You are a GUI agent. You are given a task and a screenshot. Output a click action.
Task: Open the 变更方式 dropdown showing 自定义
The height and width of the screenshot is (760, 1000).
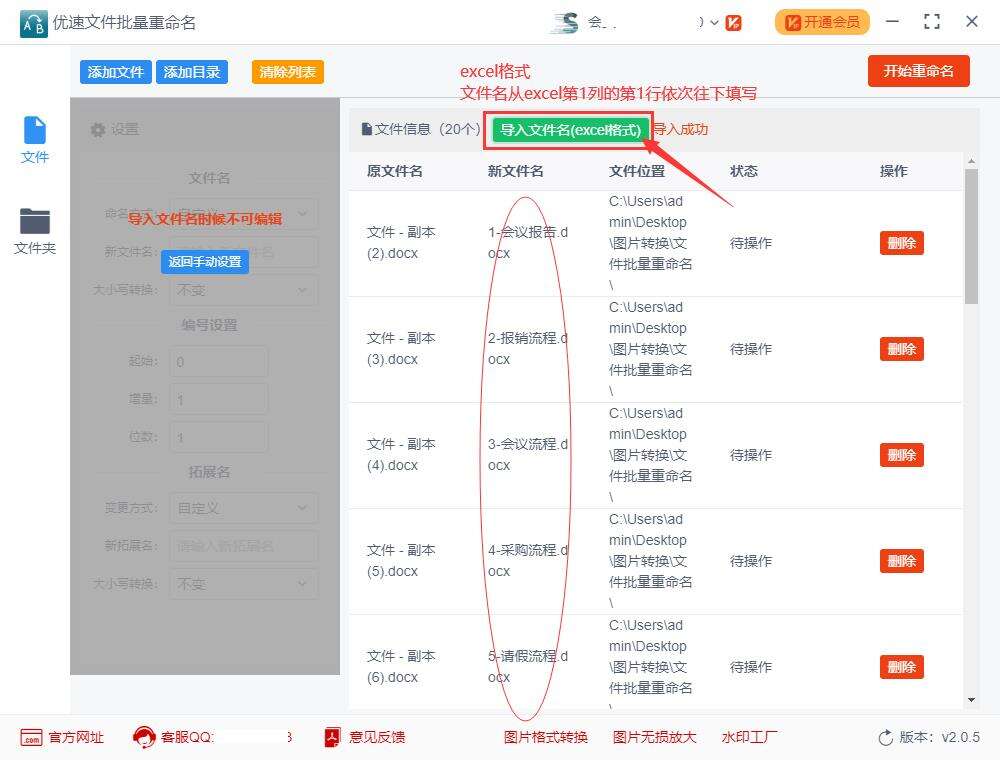(x=244, y=508)
